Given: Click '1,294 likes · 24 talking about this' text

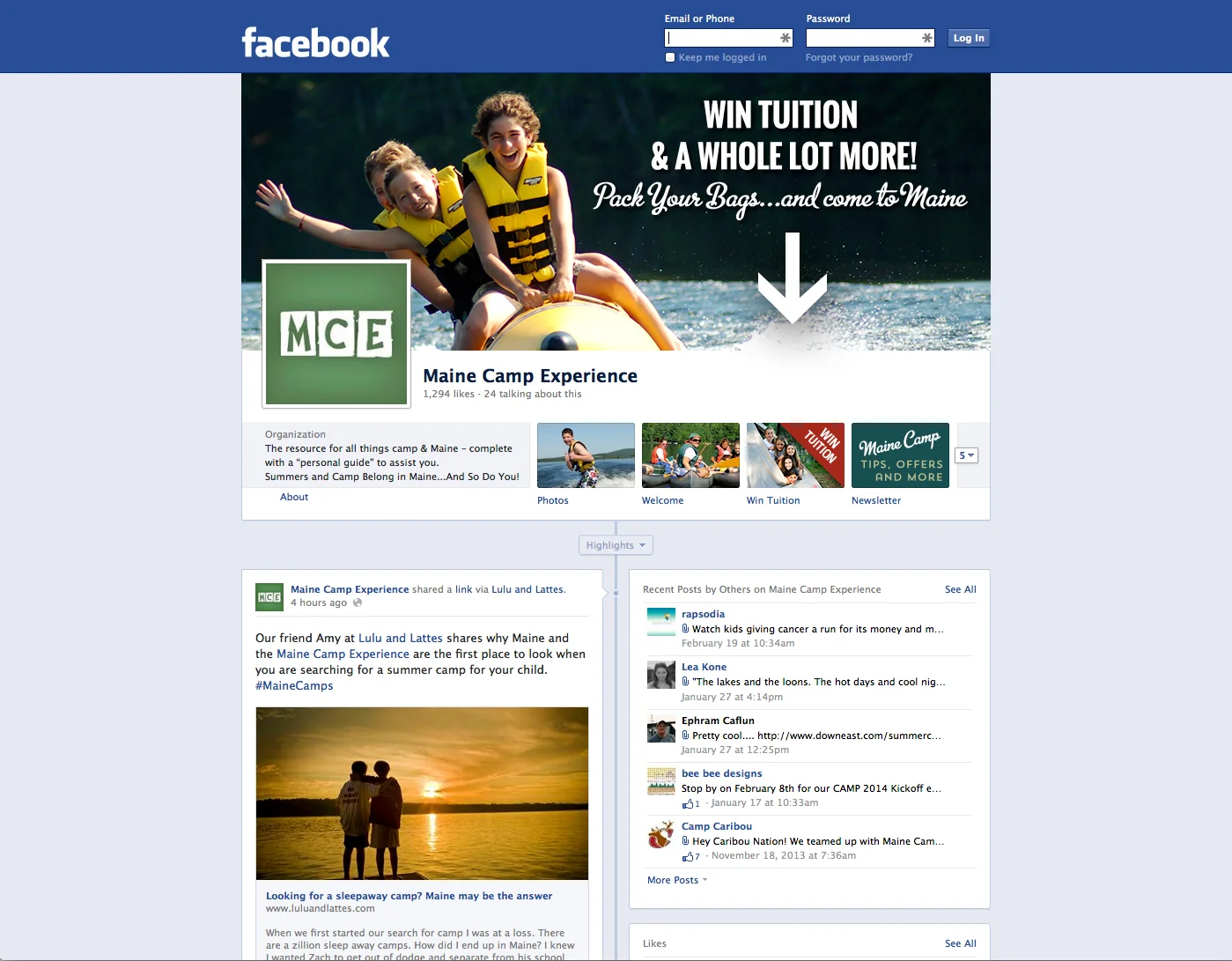Looking at the screenshot, I should pyautogui.click(x=502, y=394).
